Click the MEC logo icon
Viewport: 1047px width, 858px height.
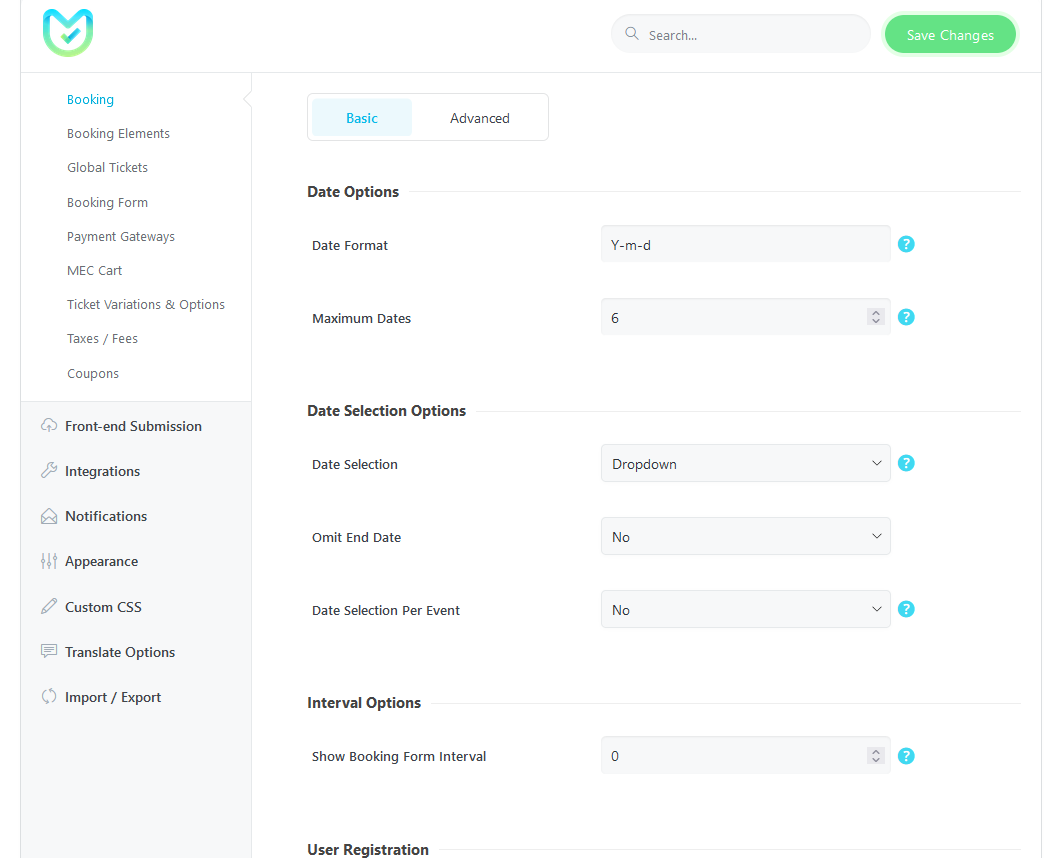[67, 32]
